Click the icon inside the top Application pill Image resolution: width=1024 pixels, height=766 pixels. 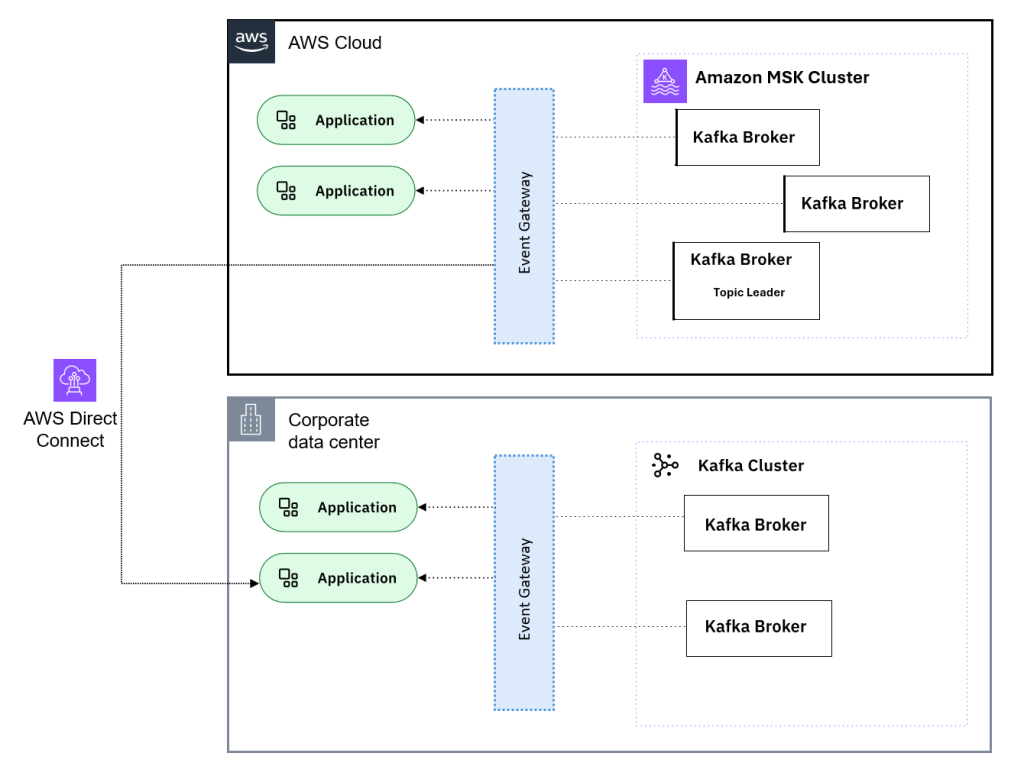(x=285, y=119)
